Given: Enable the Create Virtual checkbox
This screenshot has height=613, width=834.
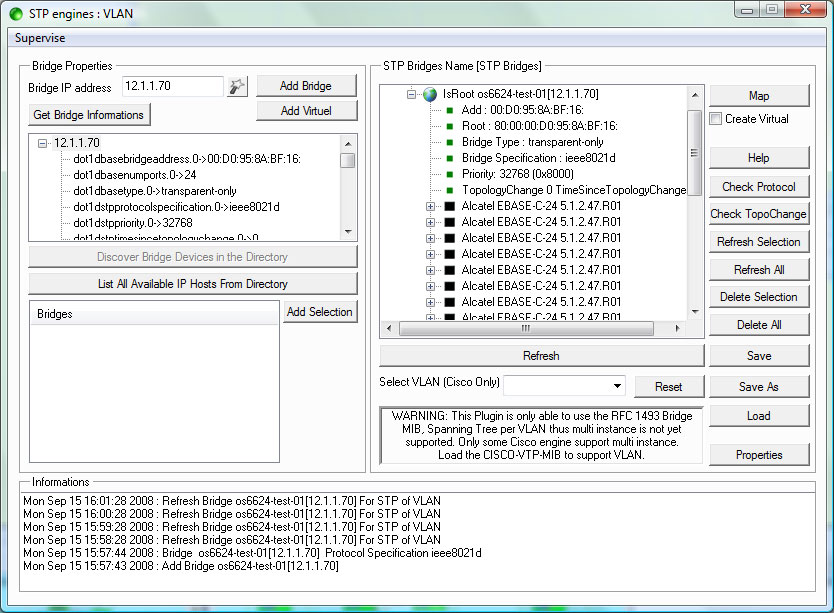Looking at the screenshot, I should tap(716, 119).
